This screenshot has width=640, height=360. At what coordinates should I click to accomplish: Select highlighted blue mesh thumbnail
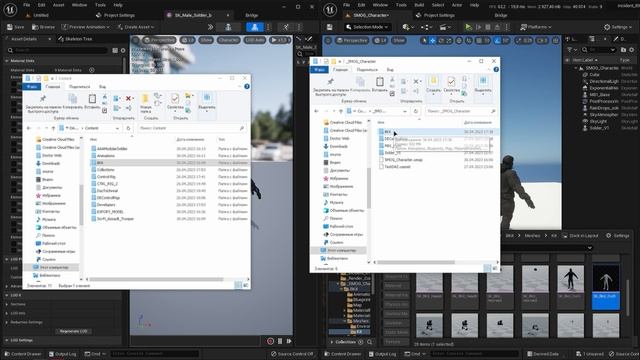pos(606,287)
